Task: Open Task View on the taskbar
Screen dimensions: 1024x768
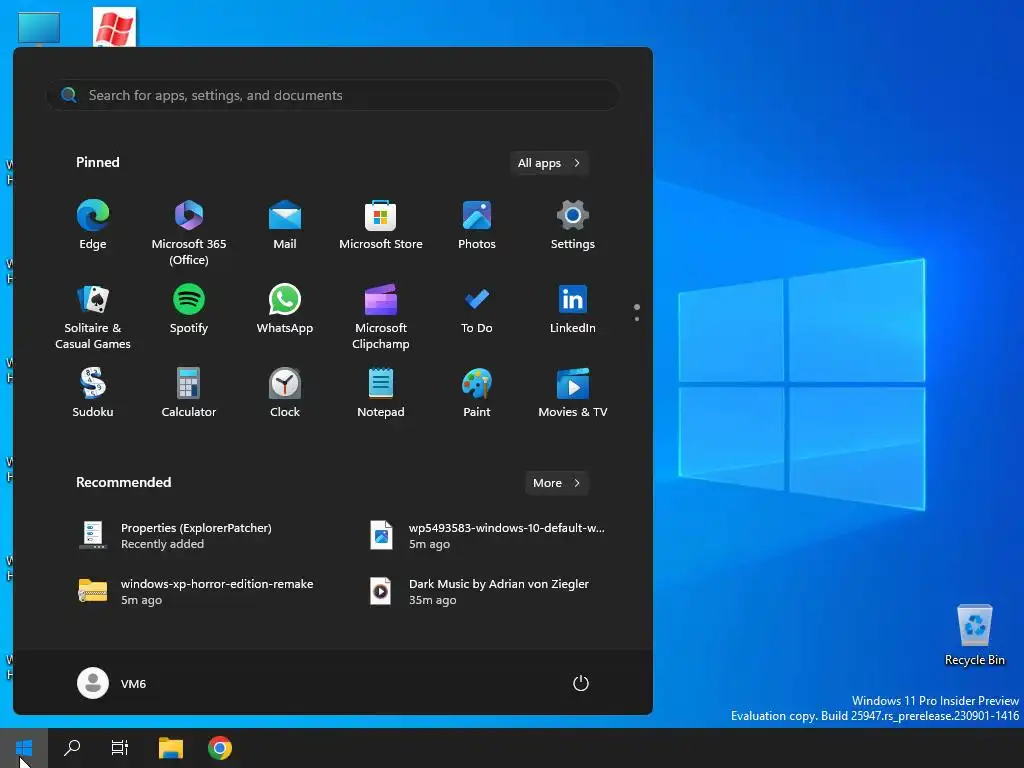Action: tap(120, 748)
